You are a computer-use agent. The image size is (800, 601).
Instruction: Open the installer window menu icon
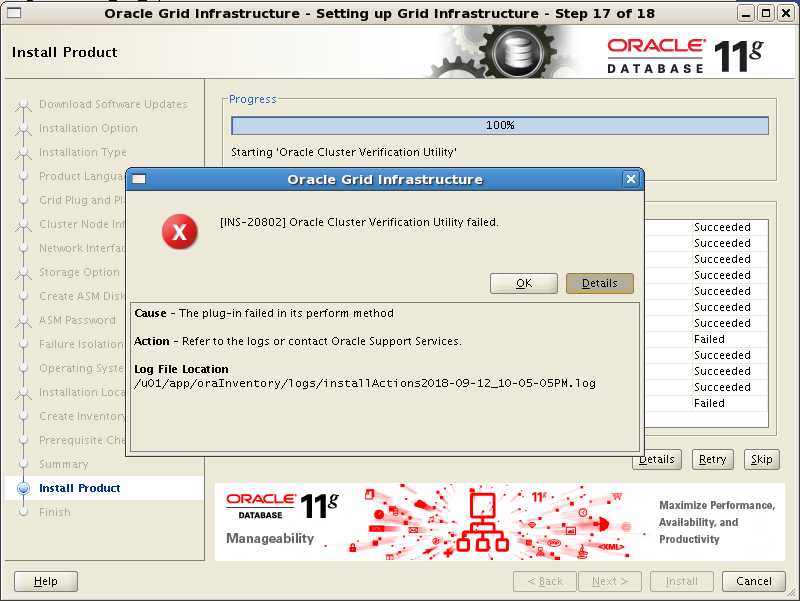coord(14,13)
